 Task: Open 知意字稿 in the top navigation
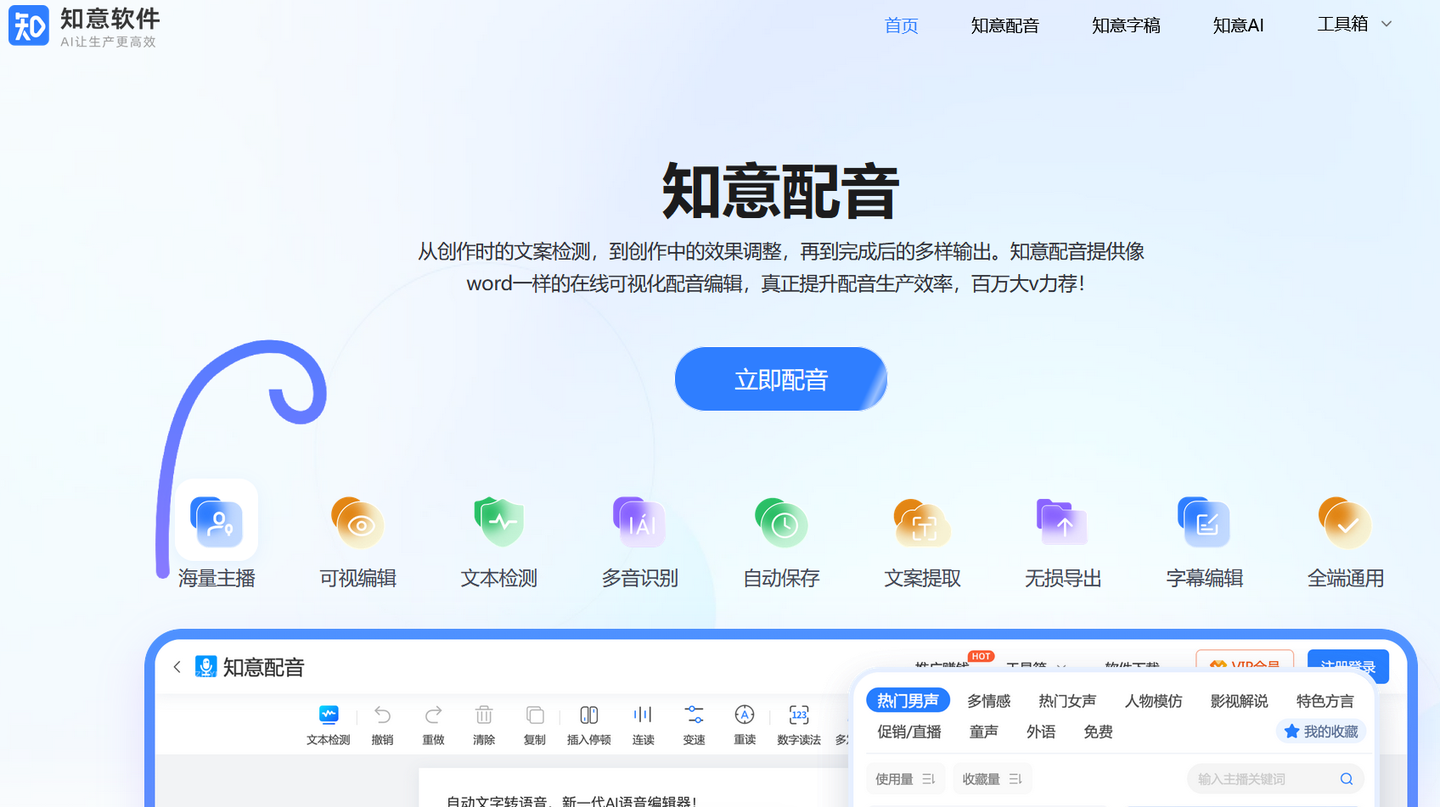pos(1126,26)
